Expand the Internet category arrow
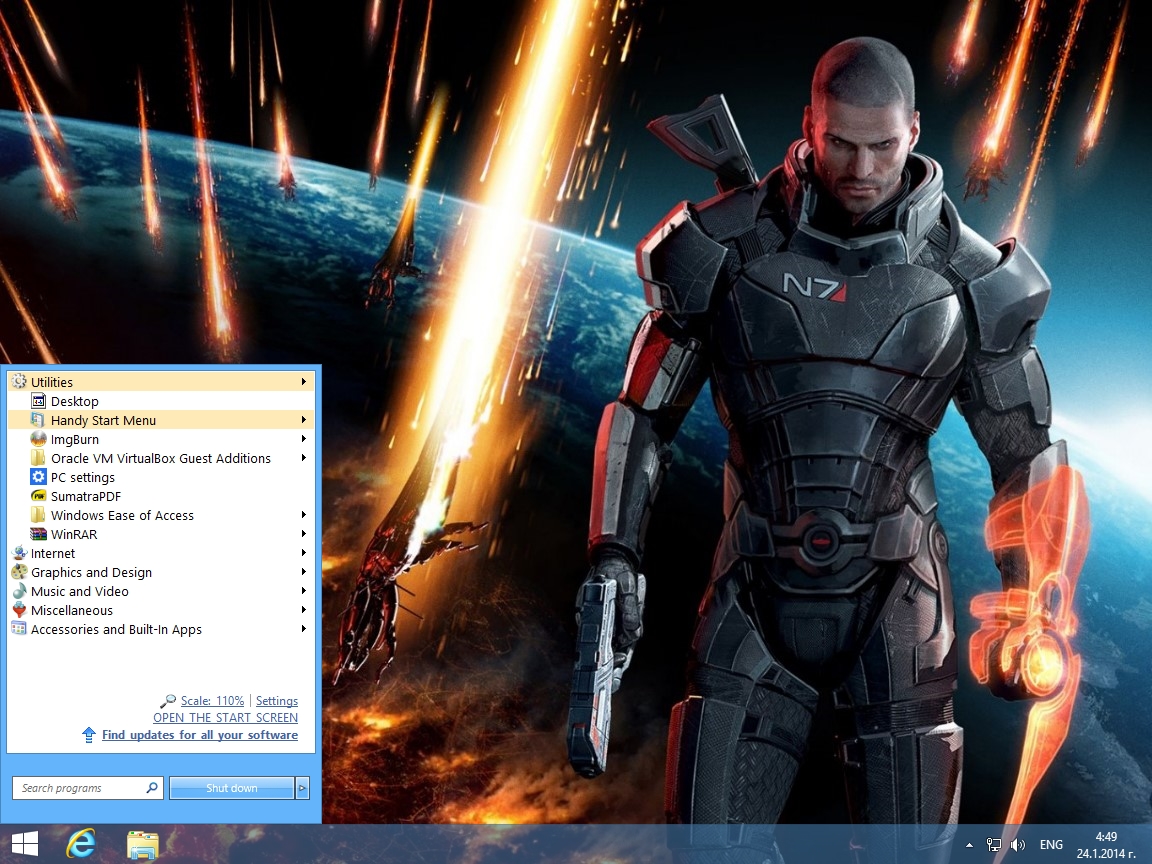This screenshot has width=1152, height=864. click(x=303, y=553)
